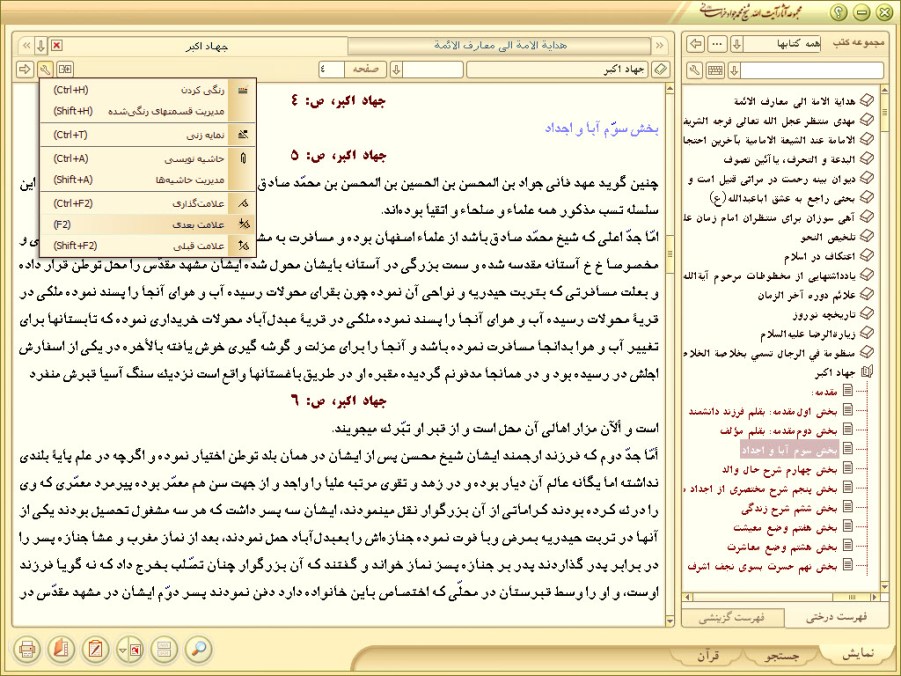Click the page number input showing ٤
Screen dimensions: 901x676
332,70
